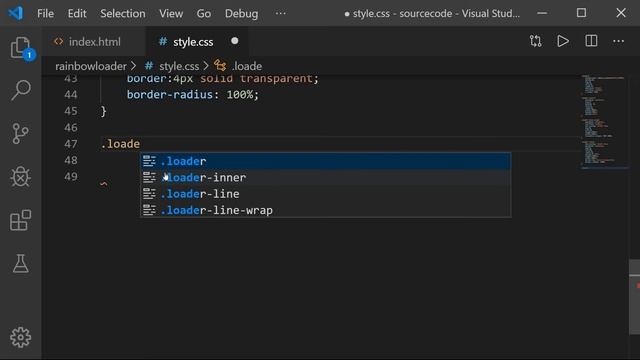
Task: Open the Edit menu
Action: (x=77, y=13)
